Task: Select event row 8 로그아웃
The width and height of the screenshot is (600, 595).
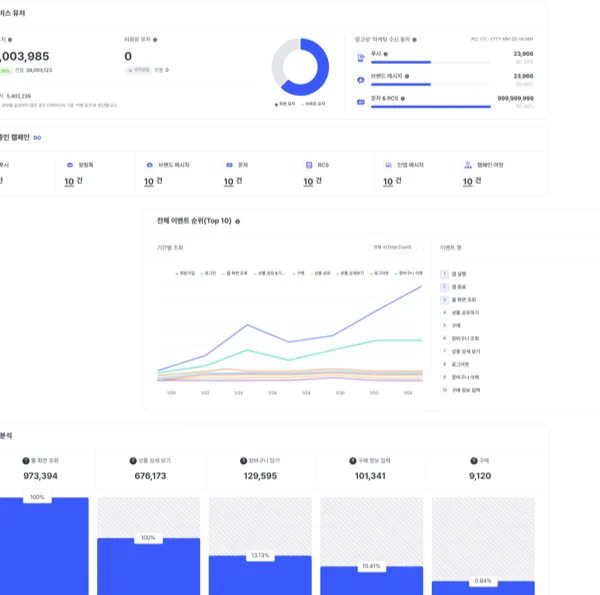Action: [455, 364]
